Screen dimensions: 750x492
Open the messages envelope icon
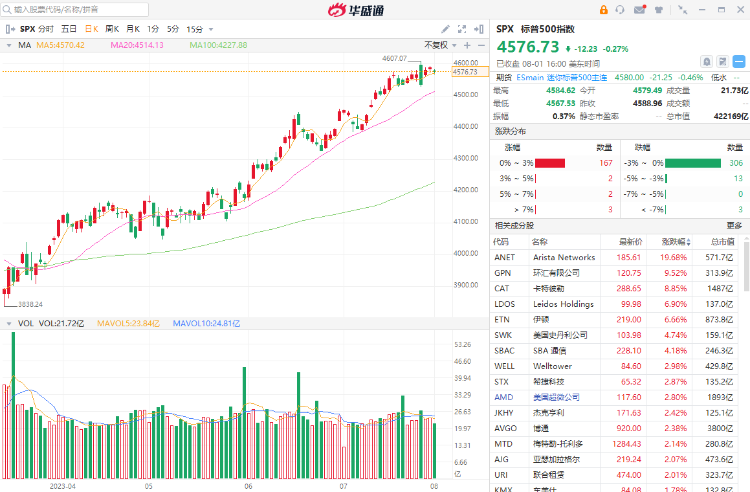click(640, 10)
